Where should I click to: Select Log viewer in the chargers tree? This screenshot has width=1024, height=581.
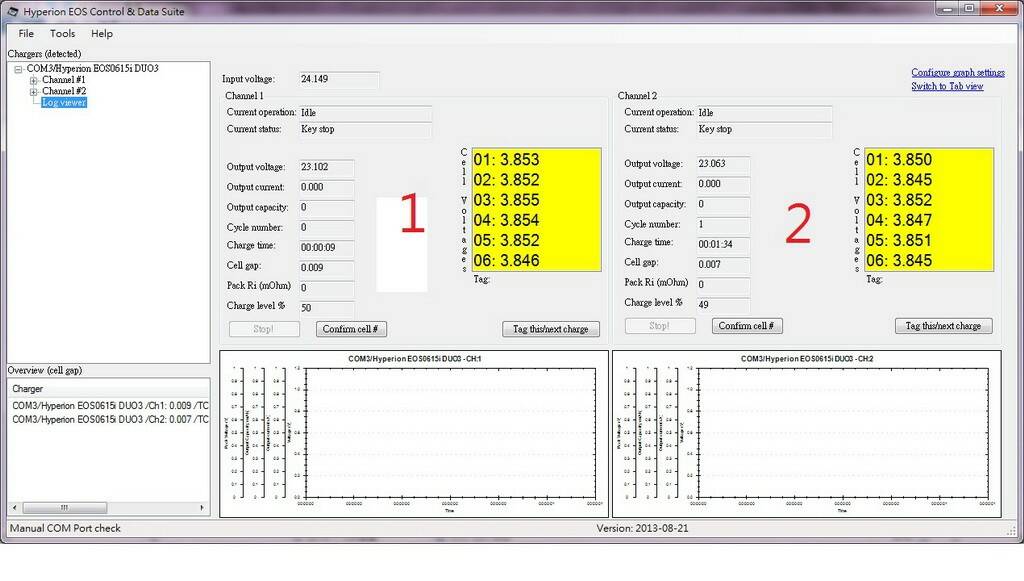tap(63, 102)
